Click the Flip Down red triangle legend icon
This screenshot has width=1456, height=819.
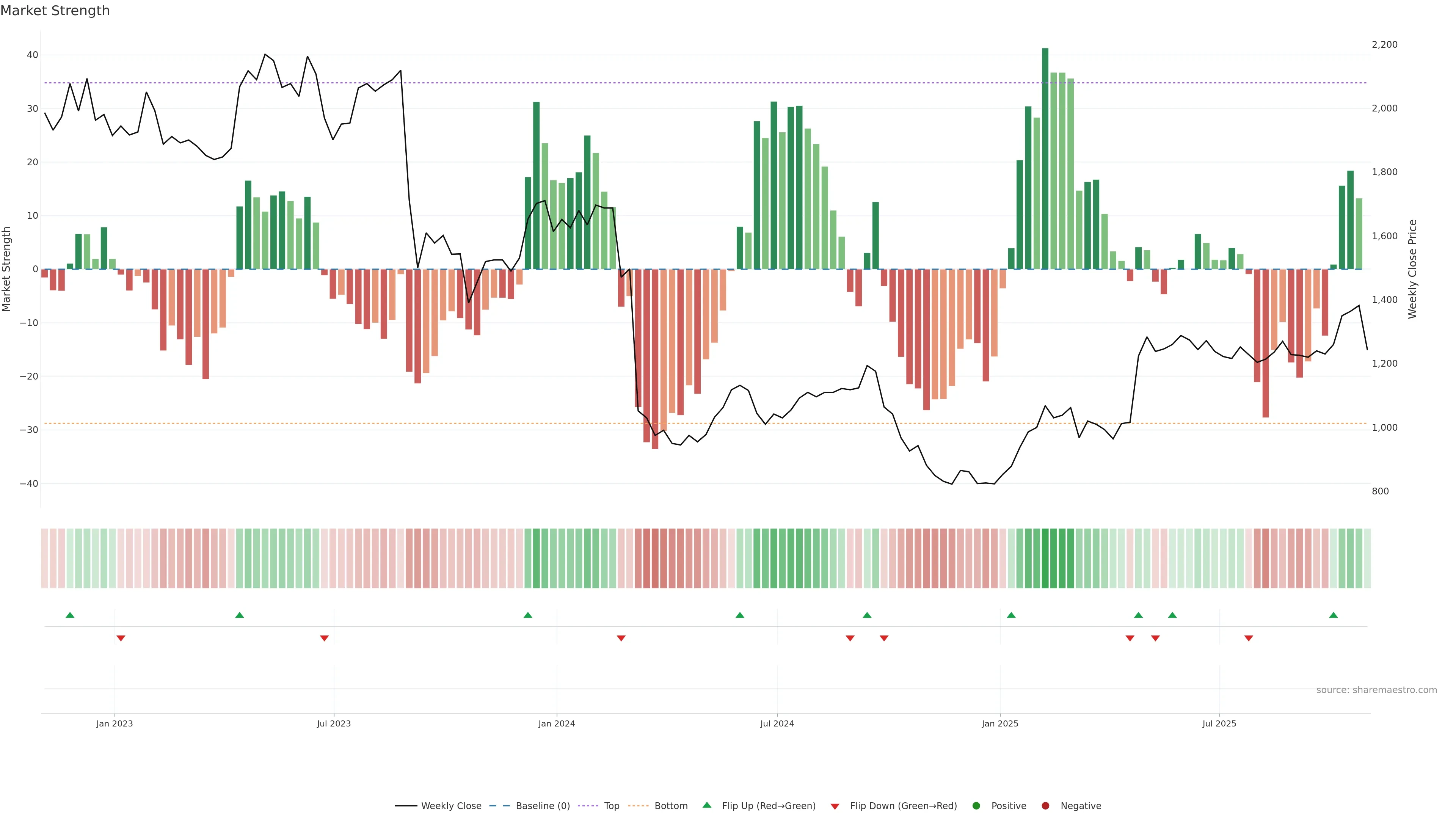835,806
